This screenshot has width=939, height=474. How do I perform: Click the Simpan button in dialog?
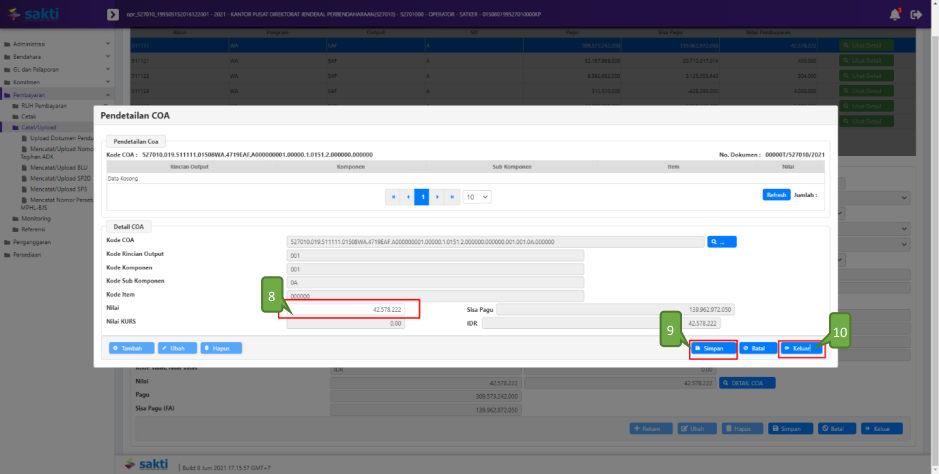pyautogui.click(x=713, y=348)
